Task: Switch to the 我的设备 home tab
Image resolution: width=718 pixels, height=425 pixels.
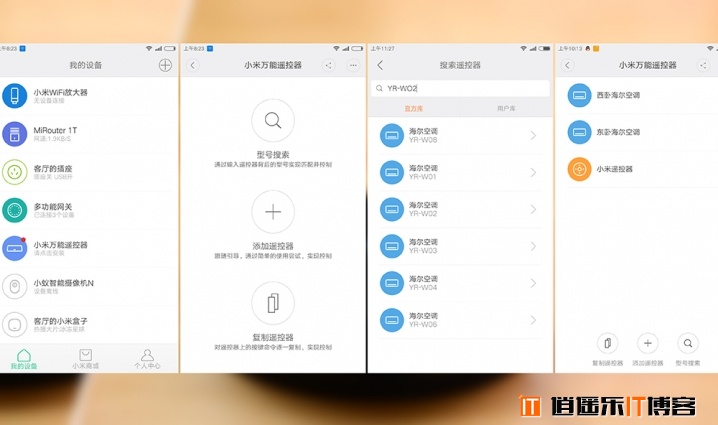Action: (24, 359)
